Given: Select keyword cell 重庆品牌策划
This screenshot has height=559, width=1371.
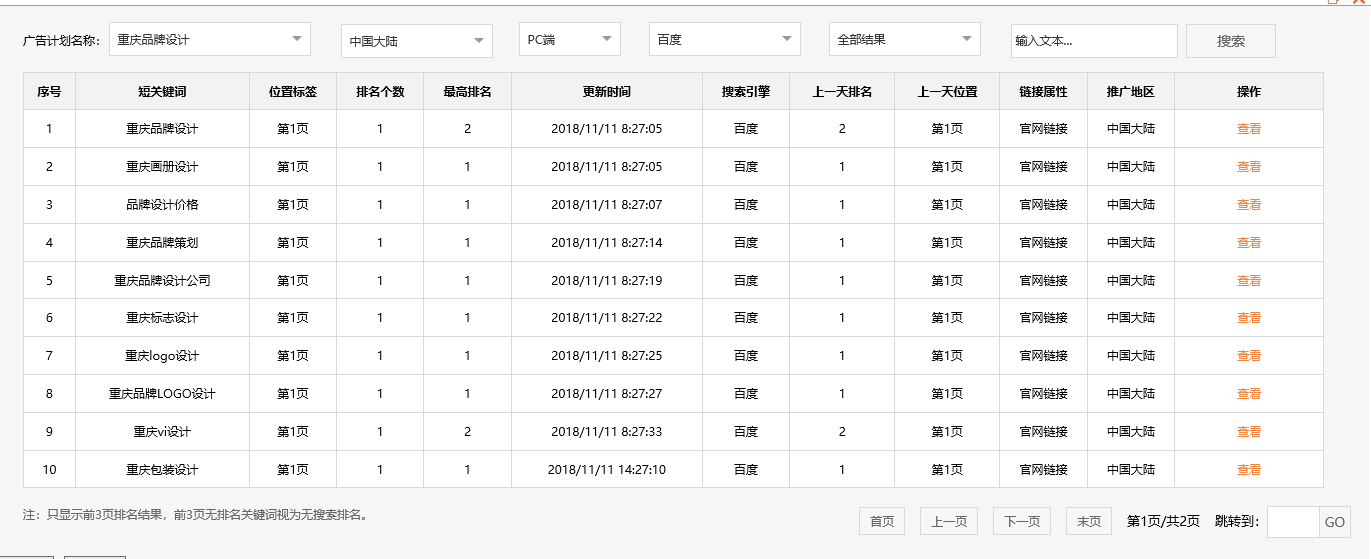Looking at the screenshot, I should point(162,243).
